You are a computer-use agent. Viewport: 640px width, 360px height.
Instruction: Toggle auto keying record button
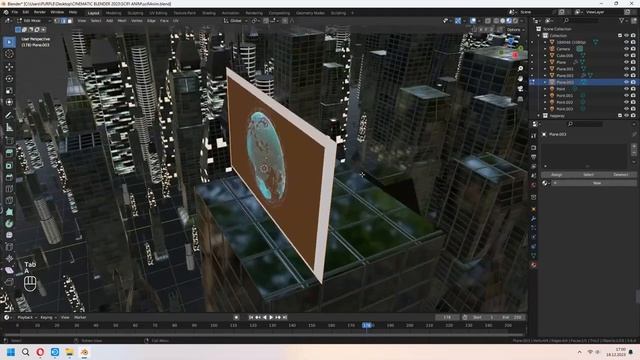tap(236, 317)
